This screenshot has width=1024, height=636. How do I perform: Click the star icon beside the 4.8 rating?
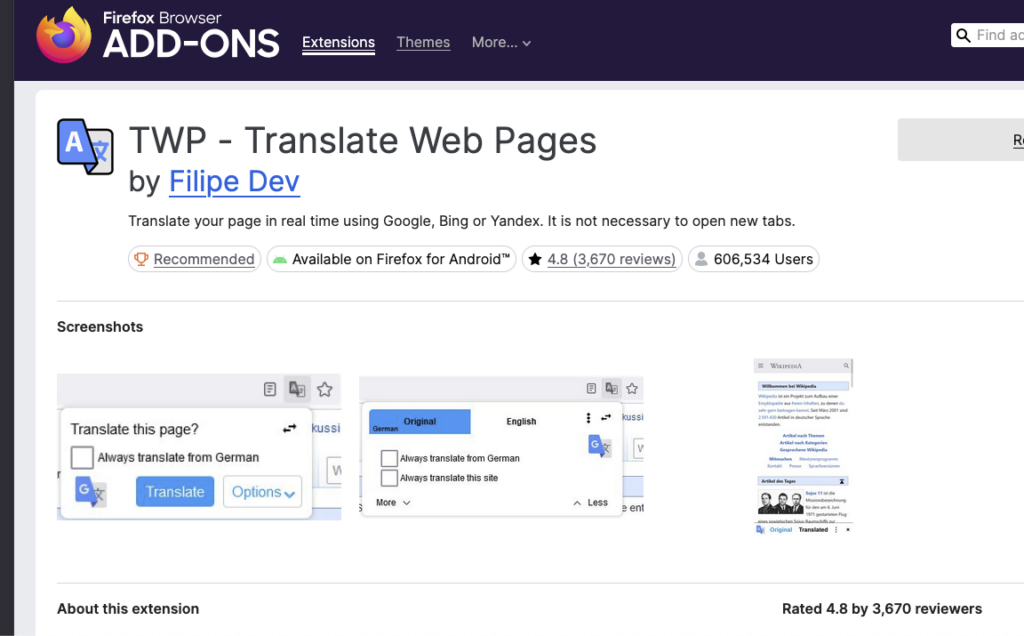click(x=535, y=259)
